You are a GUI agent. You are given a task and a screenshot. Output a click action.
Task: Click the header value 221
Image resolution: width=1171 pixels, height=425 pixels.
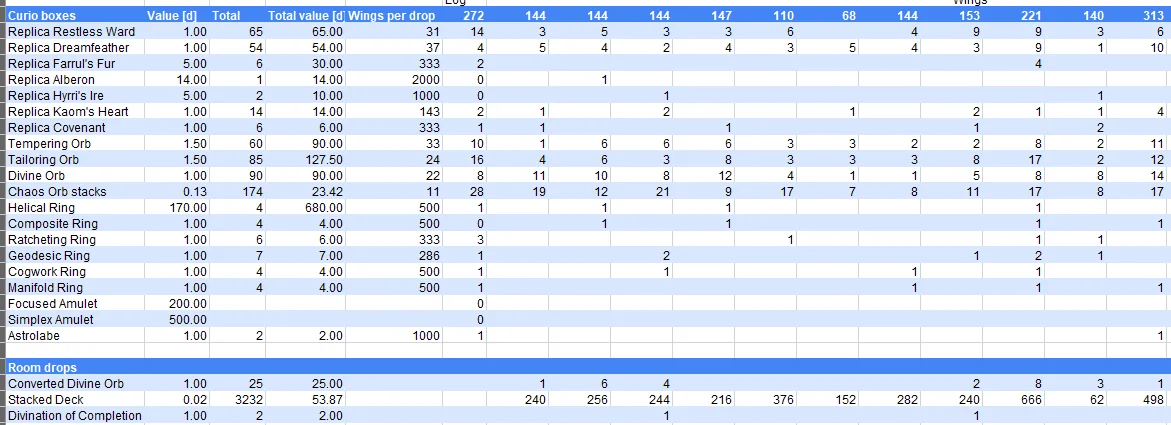1031,16
